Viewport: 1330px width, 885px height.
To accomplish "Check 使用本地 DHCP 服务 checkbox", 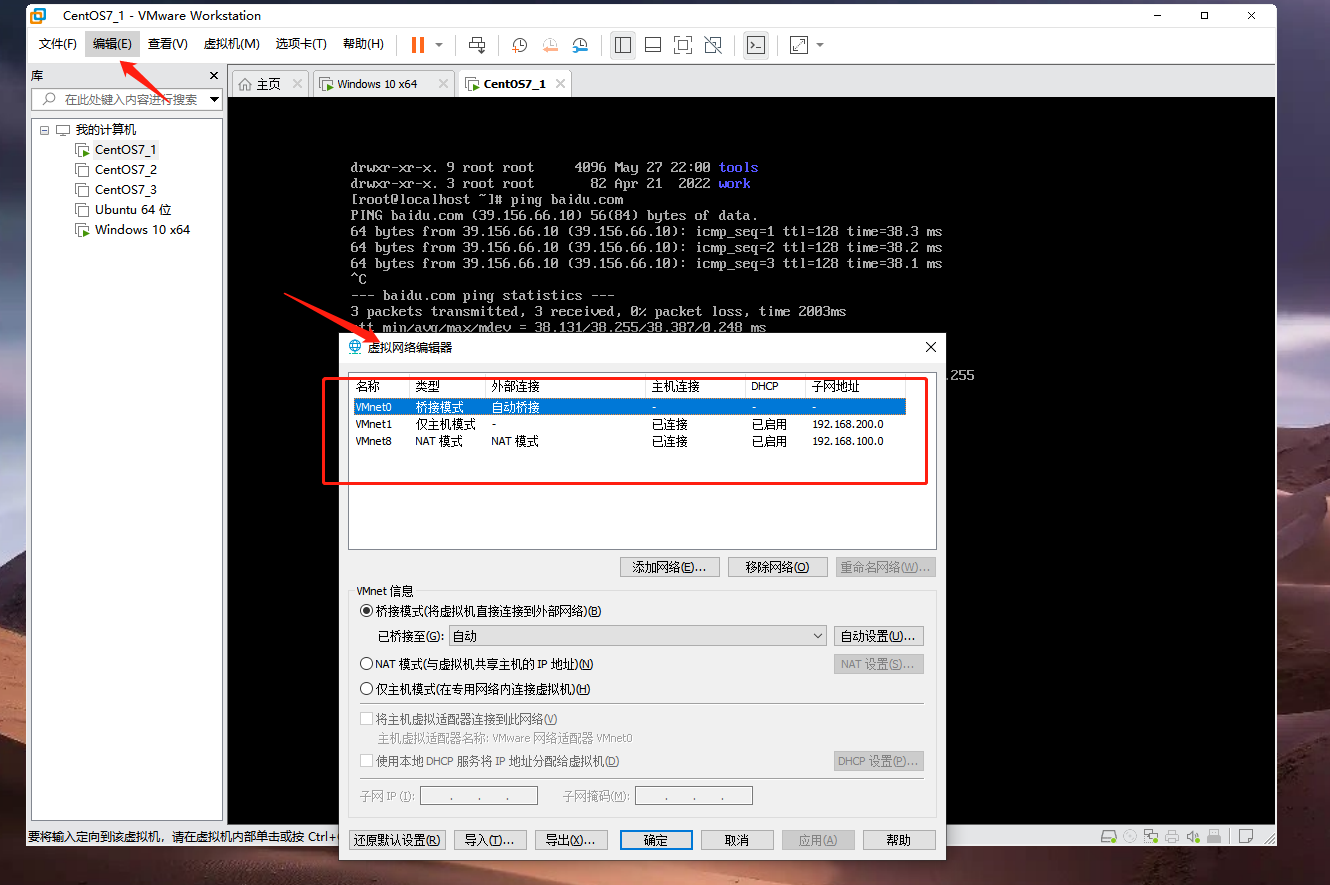I will tap(366, 761).
